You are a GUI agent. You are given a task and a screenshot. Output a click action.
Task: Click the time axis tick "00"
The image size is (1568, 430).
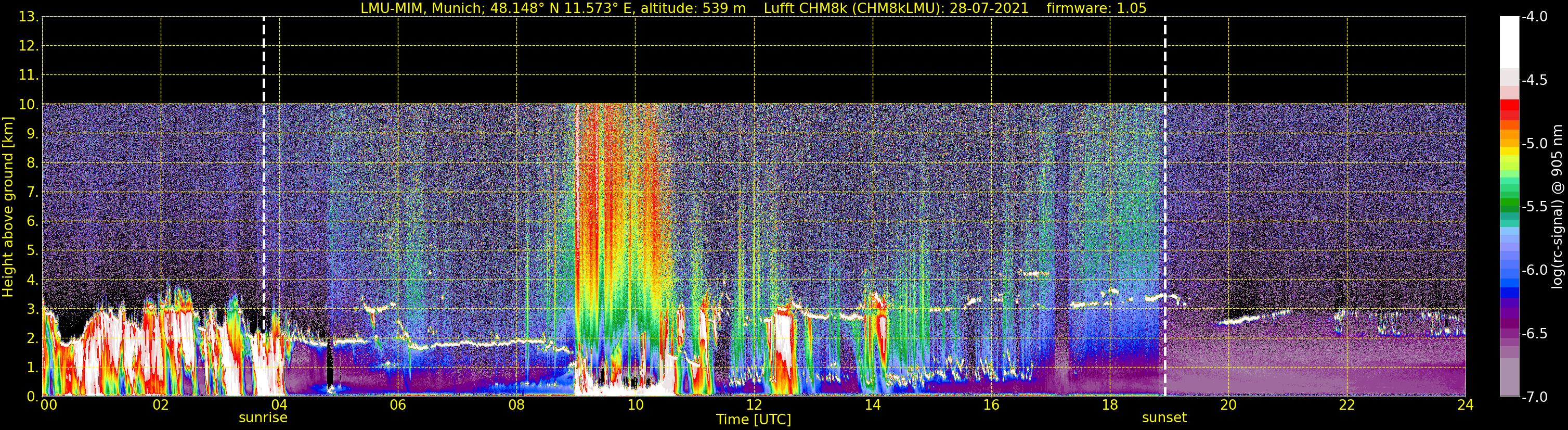coord(49,405)
